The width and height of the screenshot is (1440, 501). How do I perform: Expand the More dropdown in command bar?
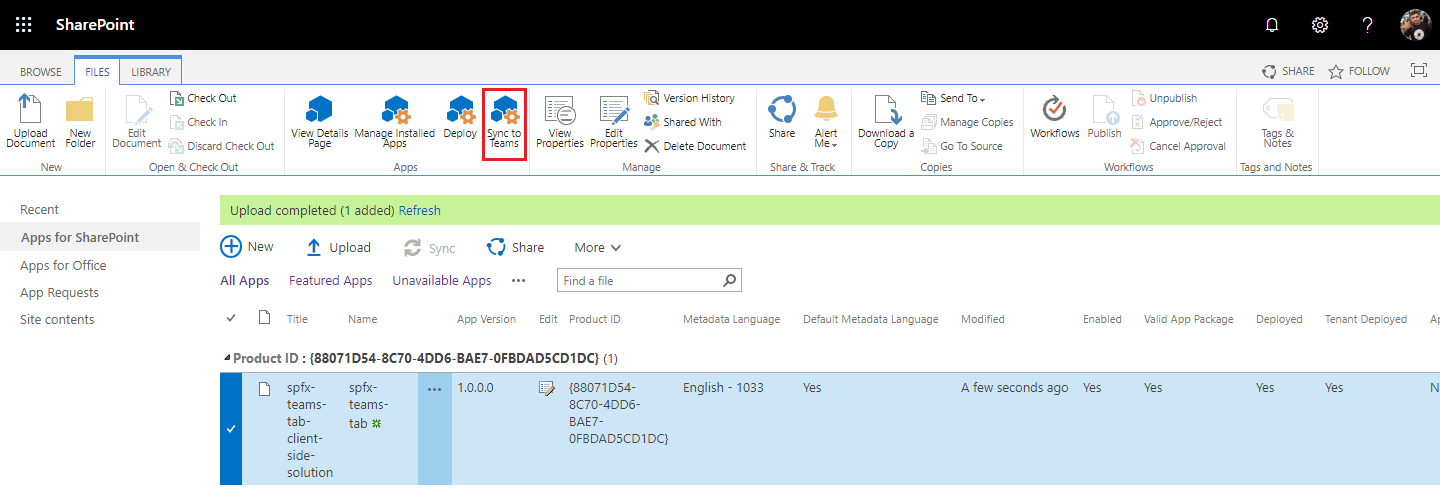[597, 247]
